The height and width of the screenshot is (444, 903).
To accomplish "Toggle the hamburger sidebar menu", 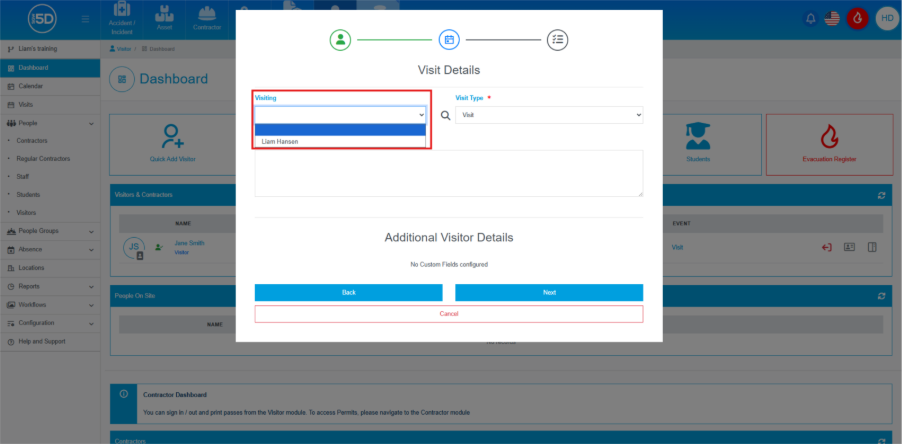I will (83, 19).
